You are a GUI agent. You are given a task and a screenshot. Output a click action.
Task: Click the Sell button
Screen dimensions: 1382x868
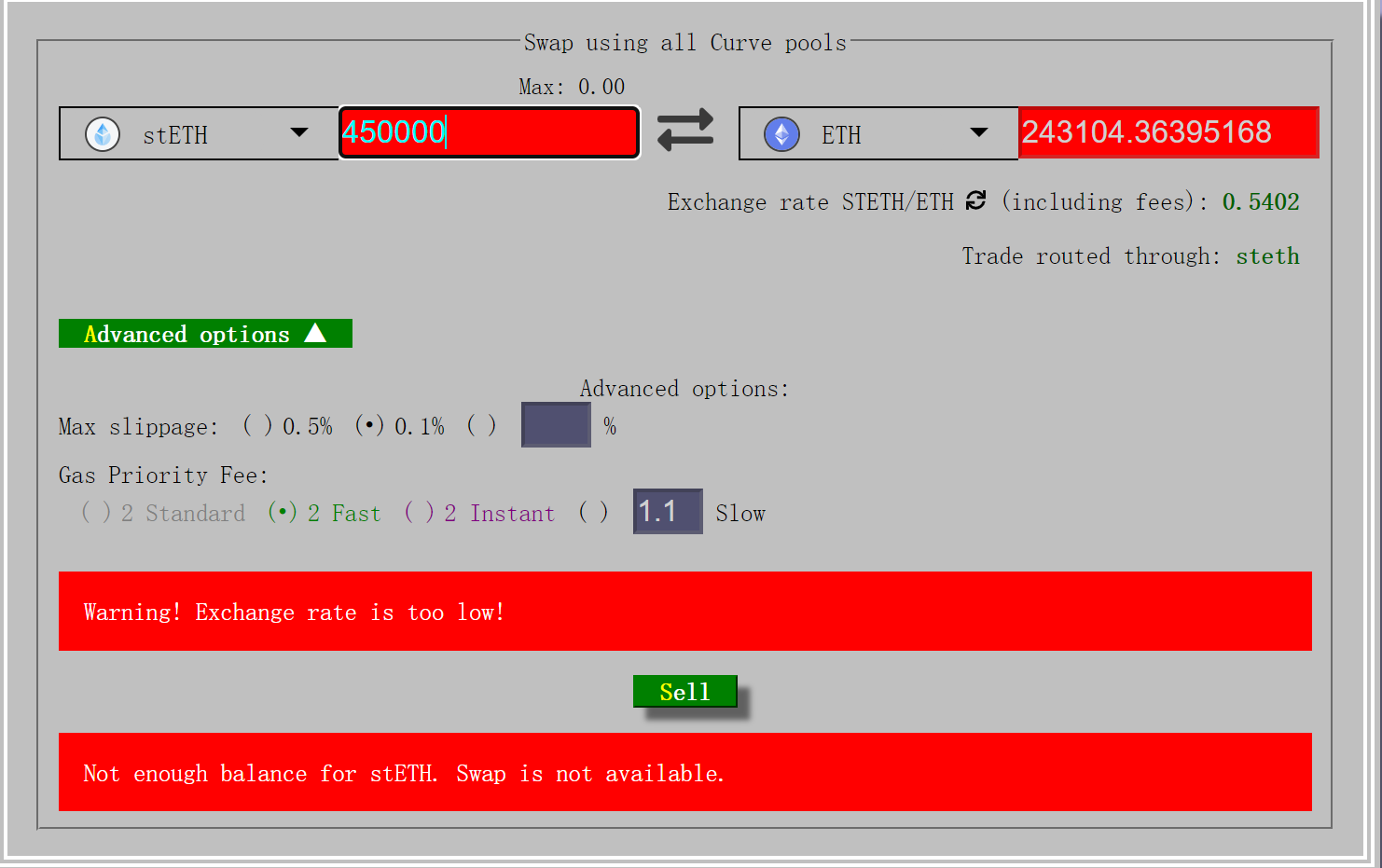pos(685,691)
